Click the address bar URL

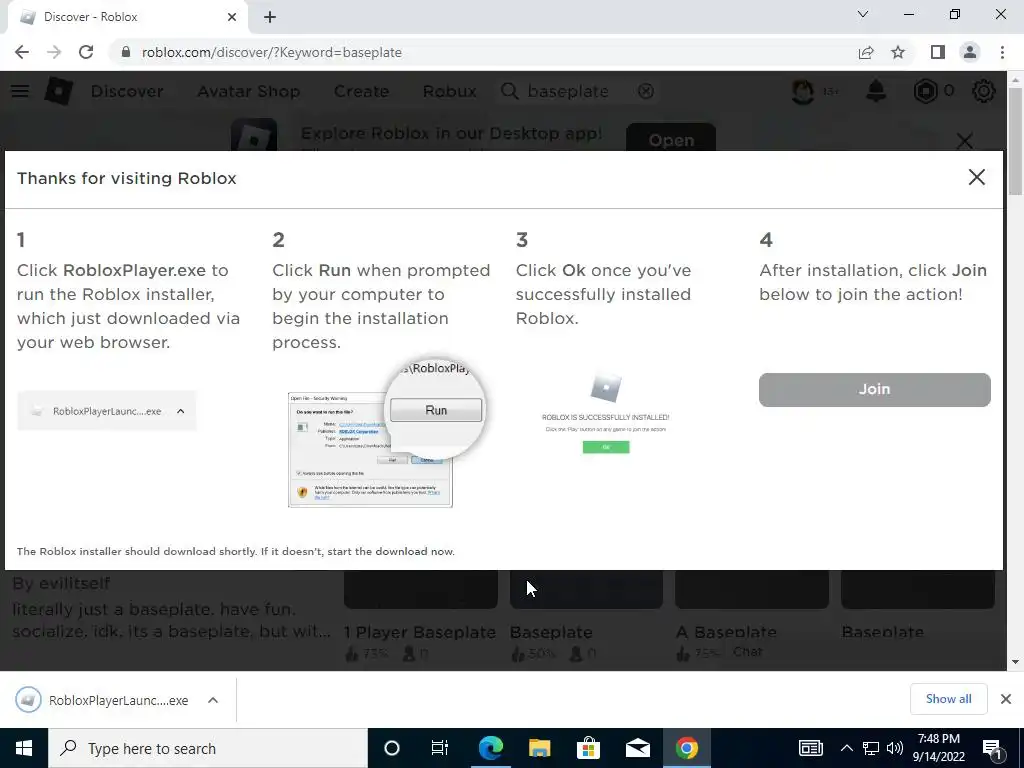tap(272, 52)
